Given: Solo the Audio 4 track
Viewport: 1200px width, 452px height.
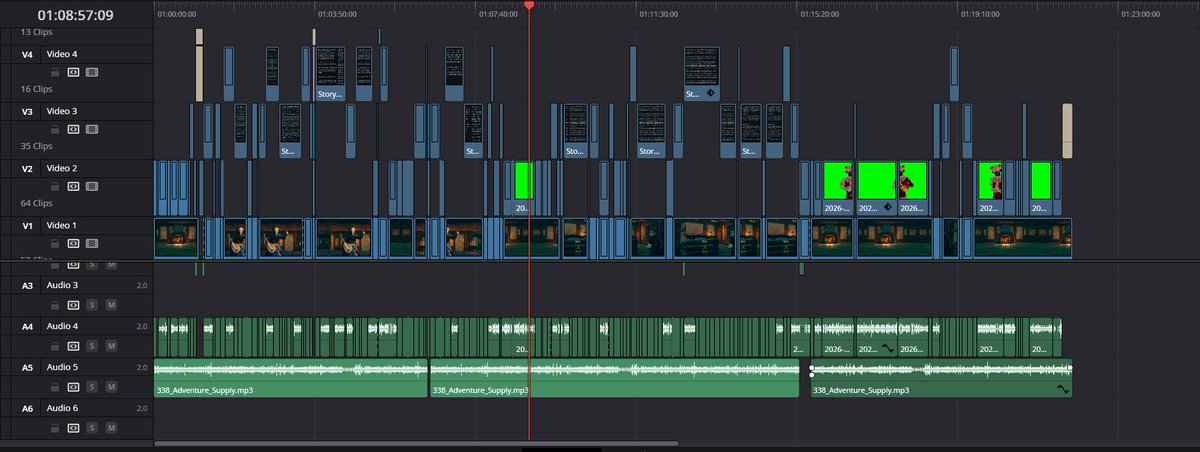Looking at the screenshot, I should pos(92,345).
